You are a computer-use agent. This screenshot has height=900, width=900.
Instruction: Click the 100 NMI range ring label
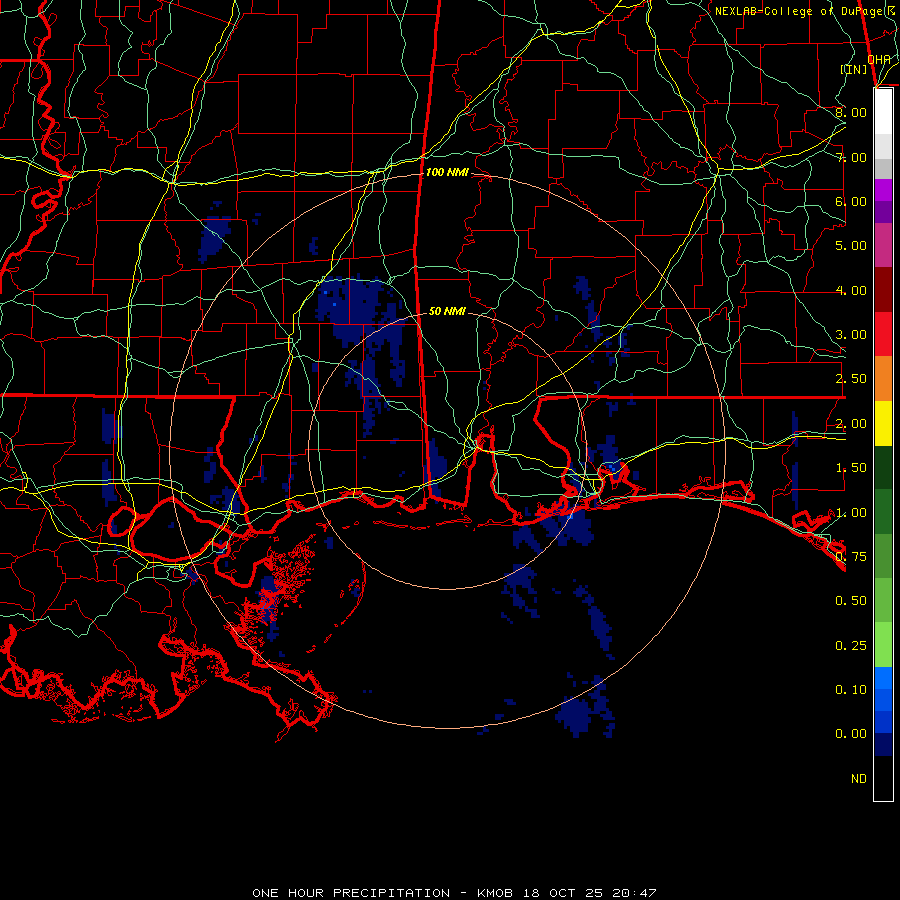447,172
